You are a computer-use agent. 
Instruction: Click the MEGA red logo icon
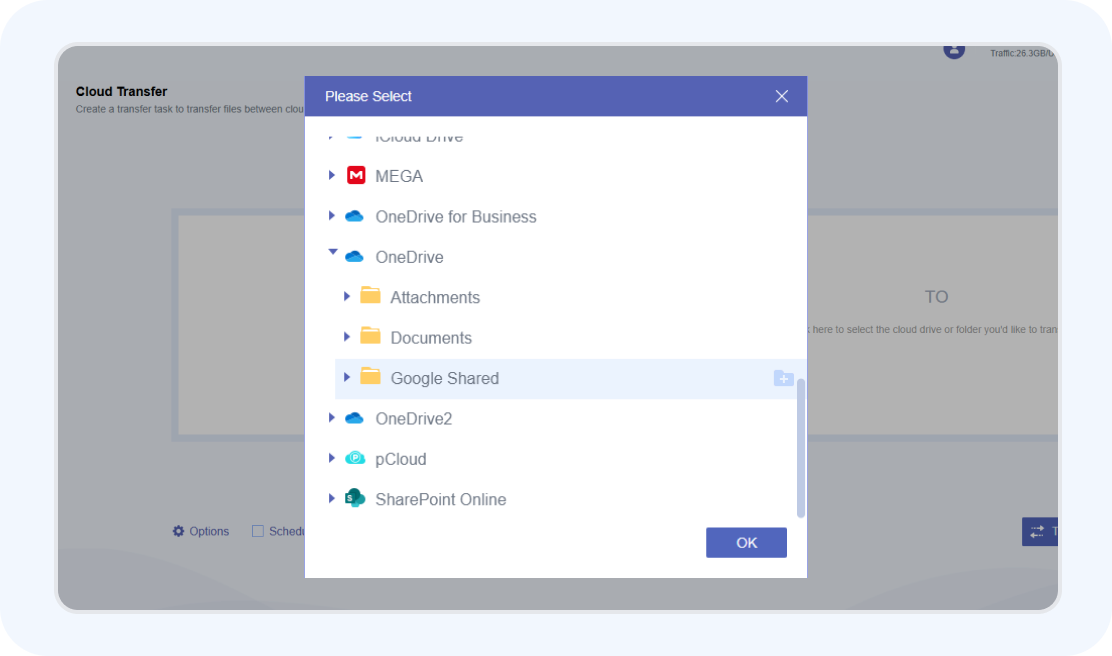coord(356,175)
